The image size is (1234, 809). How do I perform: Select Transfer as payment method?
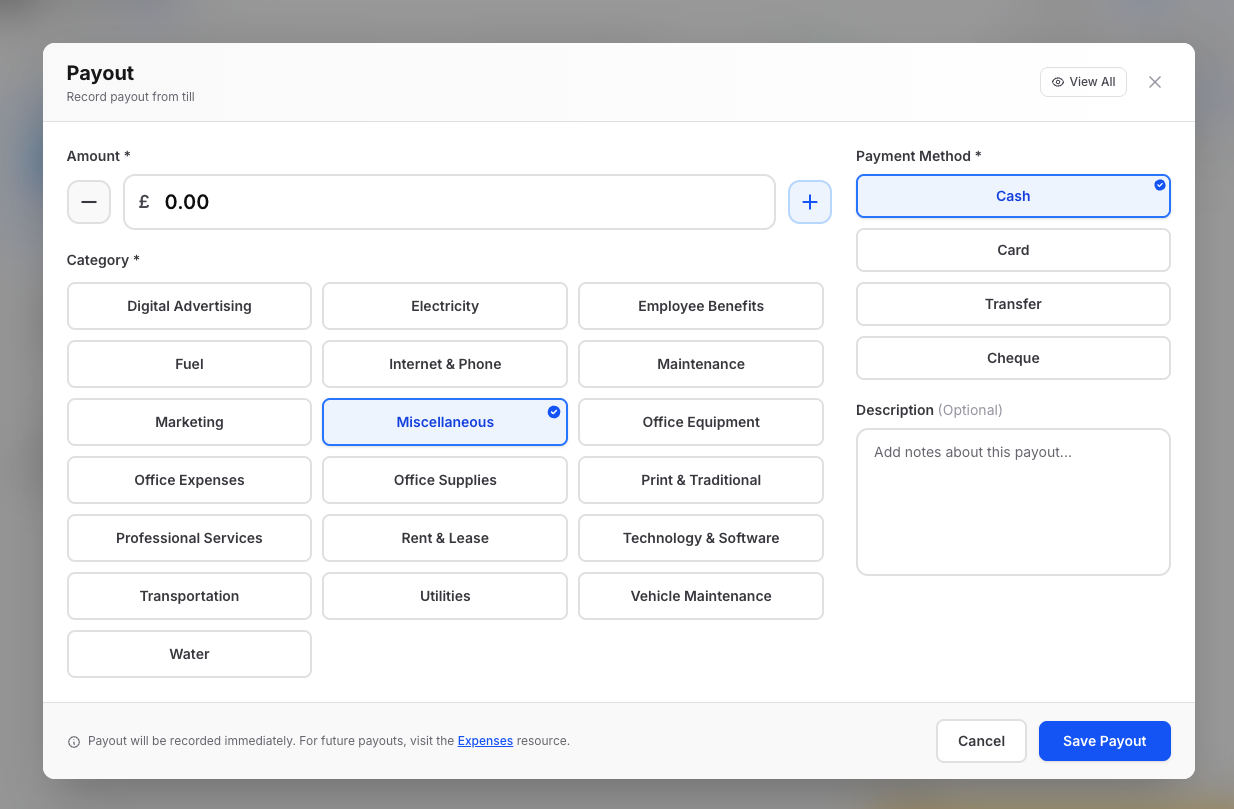pos(1013,304)
